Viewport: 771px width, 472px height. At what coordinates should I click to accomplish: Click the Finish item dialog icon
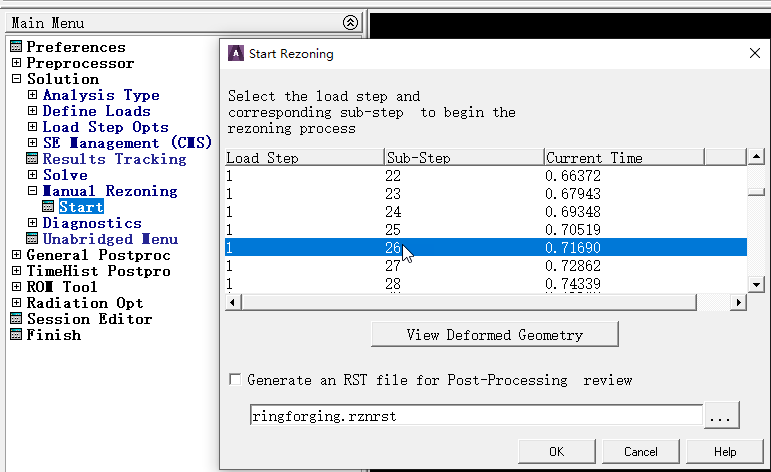tap(16, 335)
